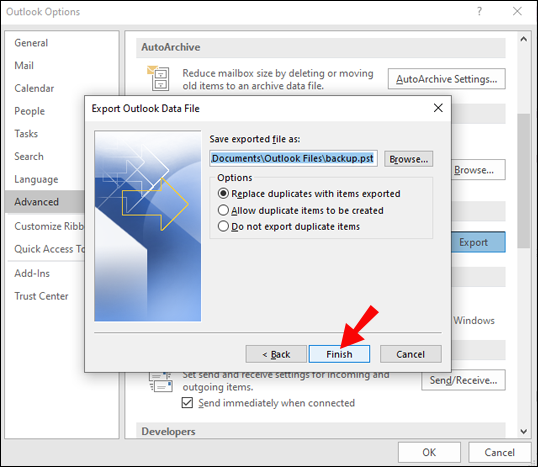Image resolution: width=538 pixels, height=467 pixels.
Task: Open AutoArchive Settings
Action: coord(446,79)
